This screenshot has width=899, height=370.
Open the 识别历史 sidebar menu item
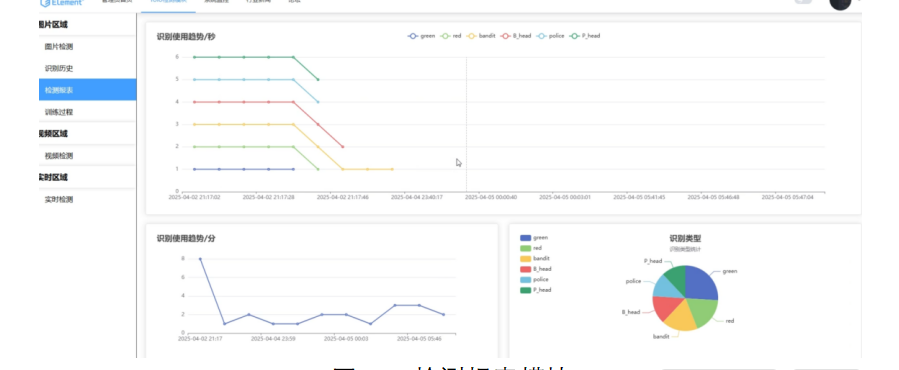[87, 68]
